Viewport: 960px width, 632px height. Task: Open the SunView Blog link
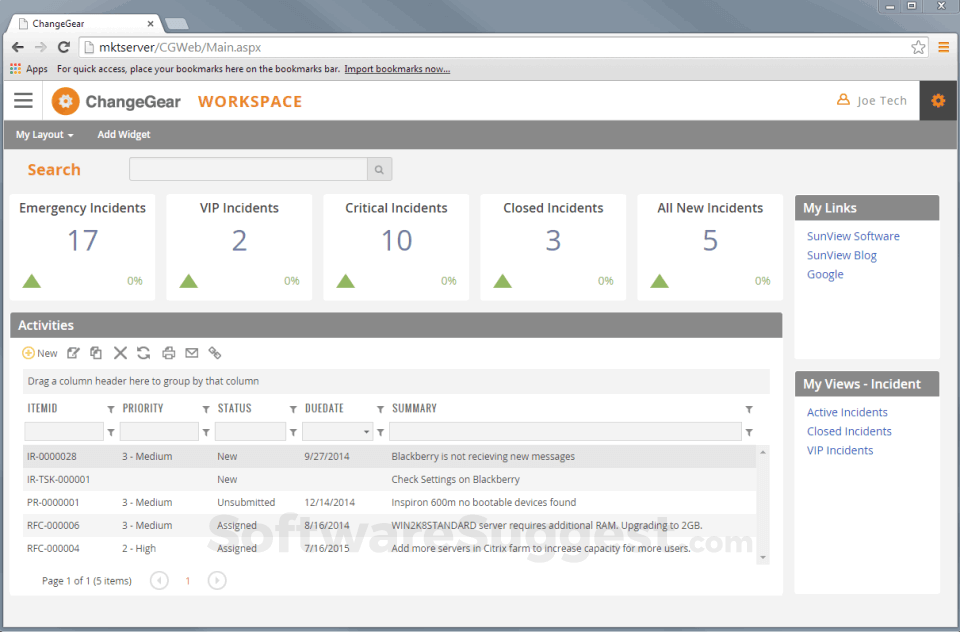841,255
